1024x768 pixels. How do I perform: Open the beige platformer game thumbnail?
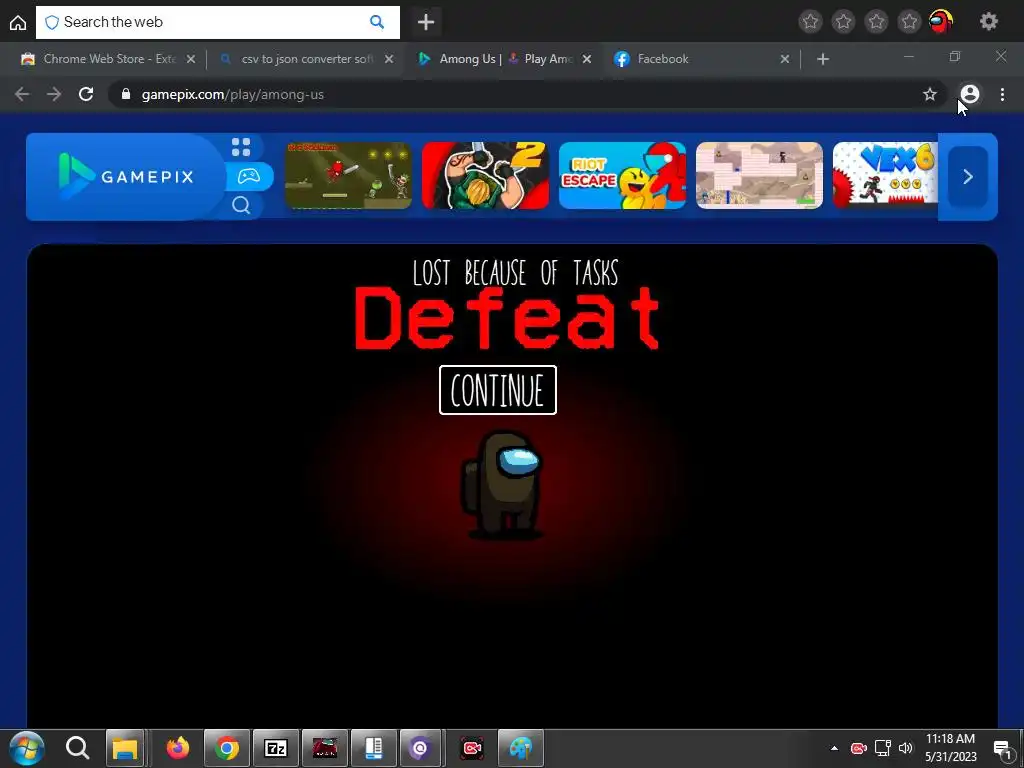pyautogui.click(x=760, y=176)
